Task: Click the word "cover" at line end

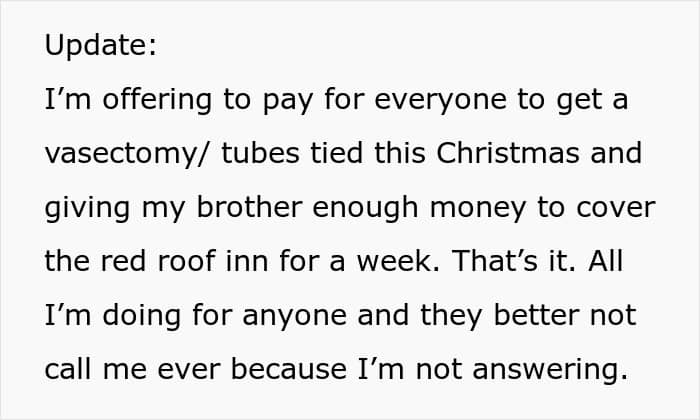Action: coord(616,208)
